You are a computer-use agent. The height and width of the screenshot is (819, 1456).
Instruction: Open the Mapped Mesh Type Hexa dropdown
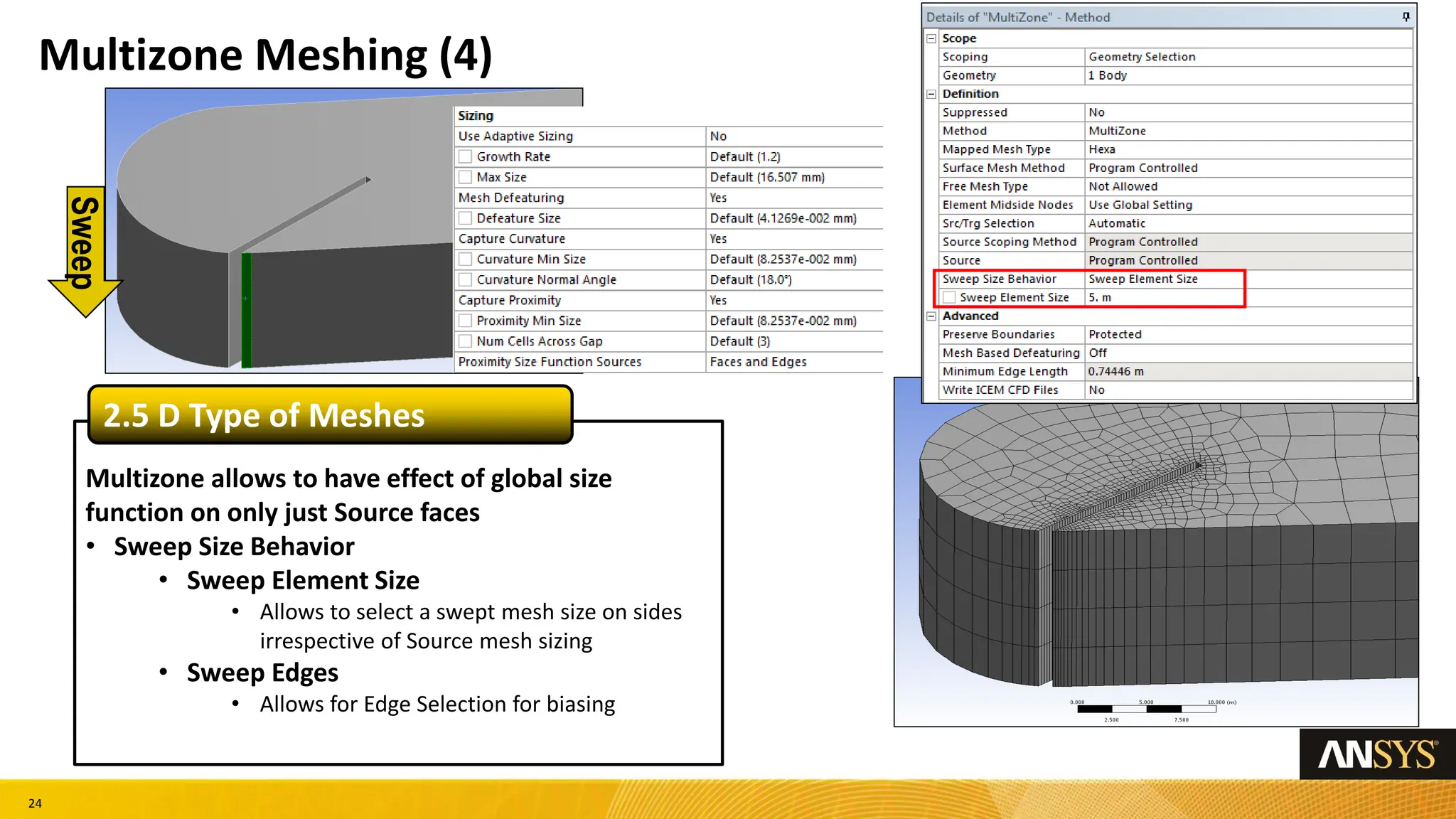(x=1248, y=149)
